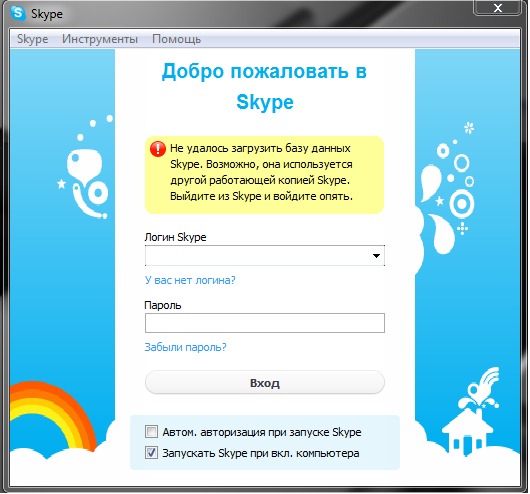Expand the Skype login name dropdown arrow
Screen dimensions: 530x494
[x=376, y=256]
